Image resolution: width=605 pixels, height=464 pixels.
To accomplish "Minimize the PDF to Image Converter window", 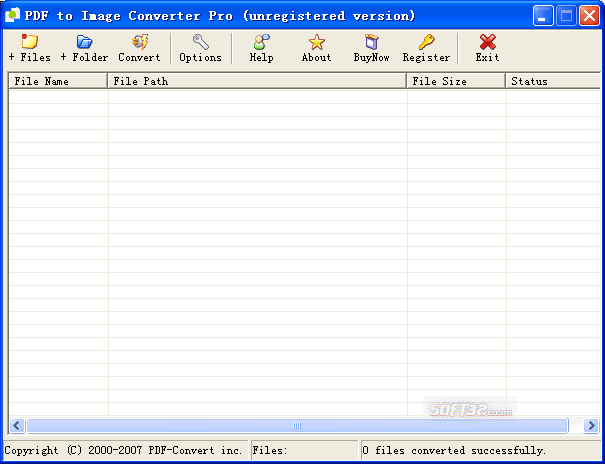I will coord(543,16).
